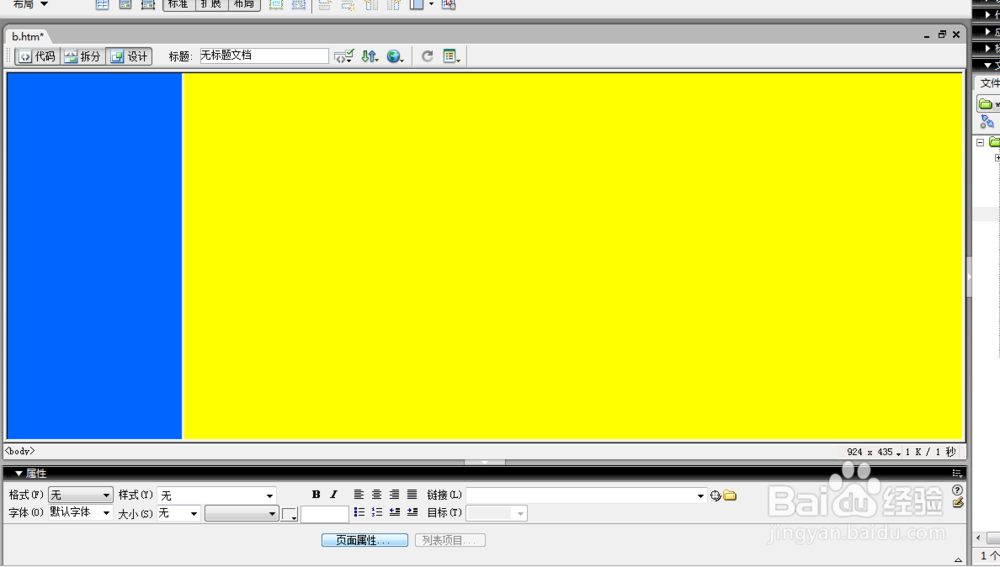The height and width of the screenshot is (567, 1000).
Task: Click the text color hex value field
Action: point(325,513)
